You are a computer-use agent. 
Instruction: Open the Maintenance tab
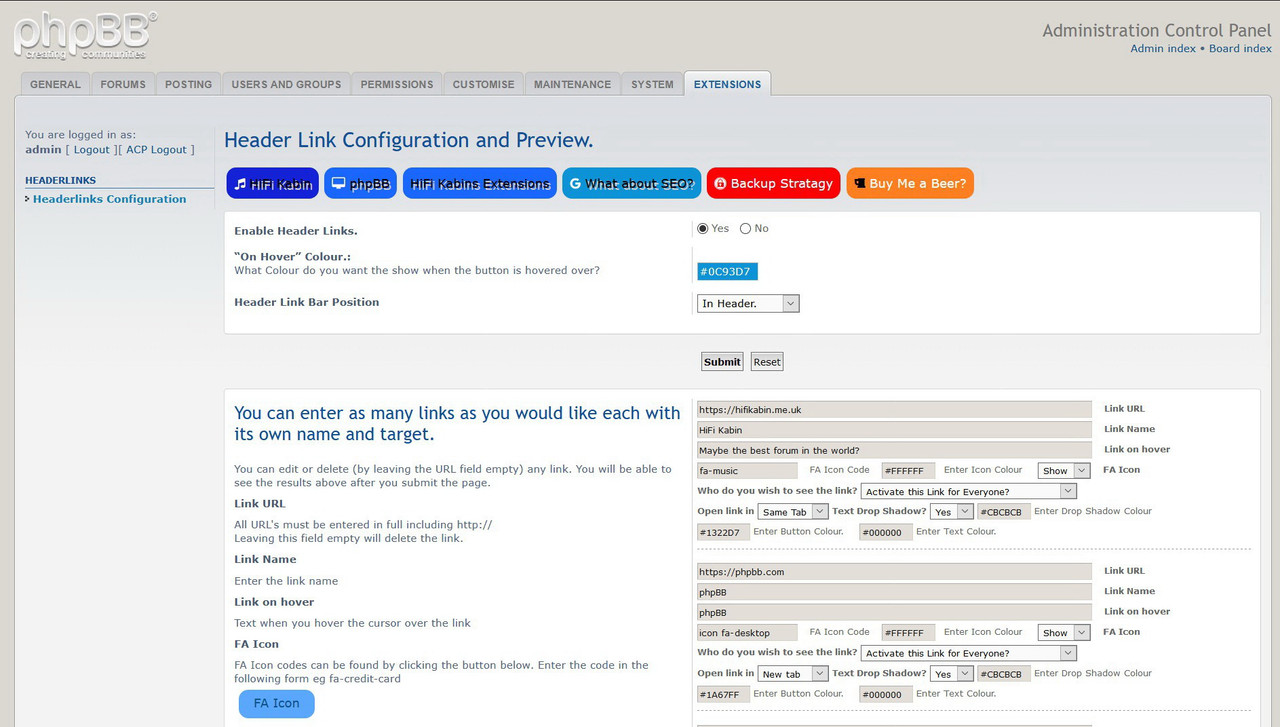tap(572, 84)
